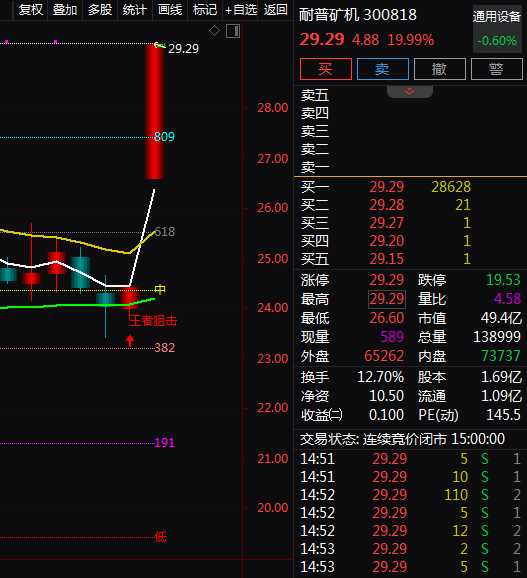Click 换手 value 12.70%

[x=381, y=377]
